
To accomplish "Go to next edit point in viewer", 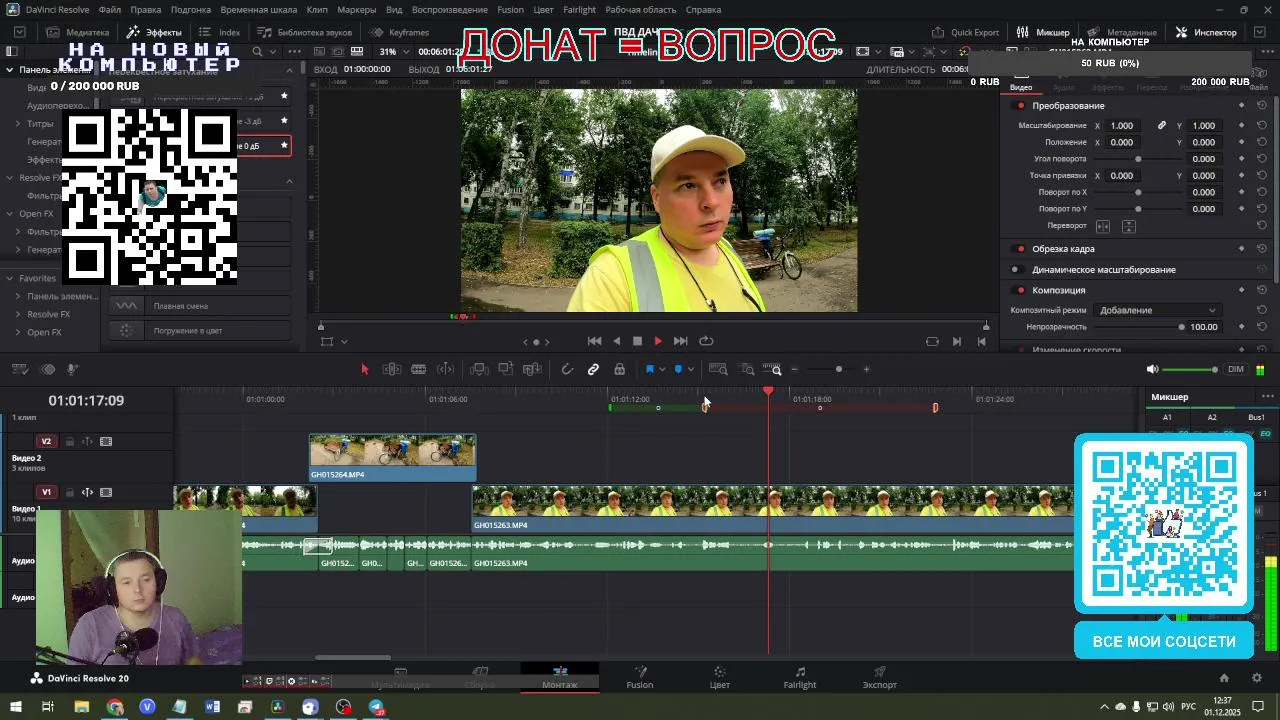I will tap(957, 341).
